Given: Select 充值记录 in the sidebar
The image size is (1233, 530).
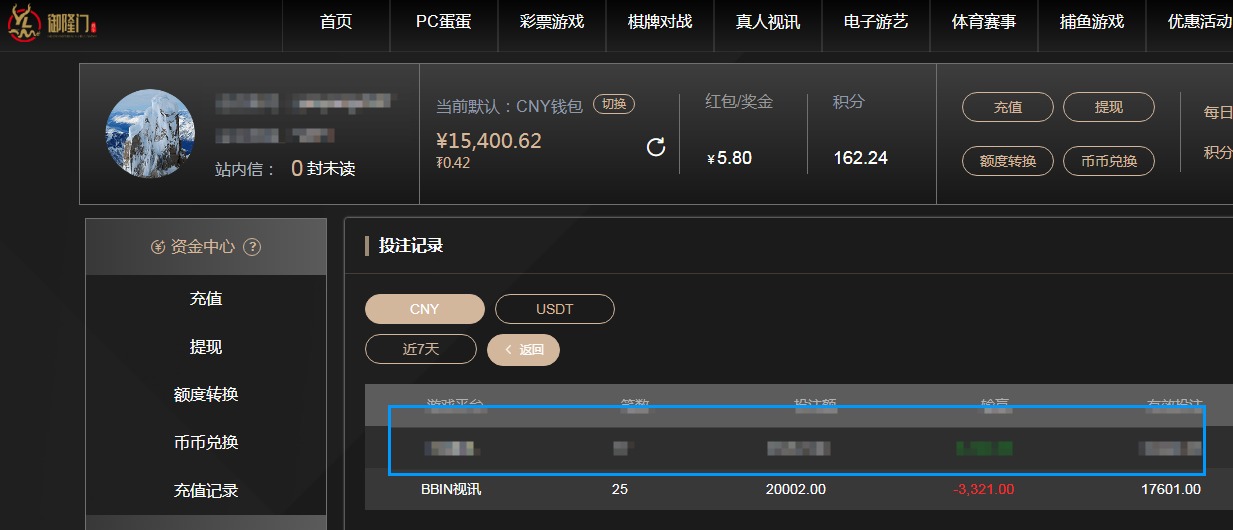Looking at the screenshot, I should [x=206, y=491].
